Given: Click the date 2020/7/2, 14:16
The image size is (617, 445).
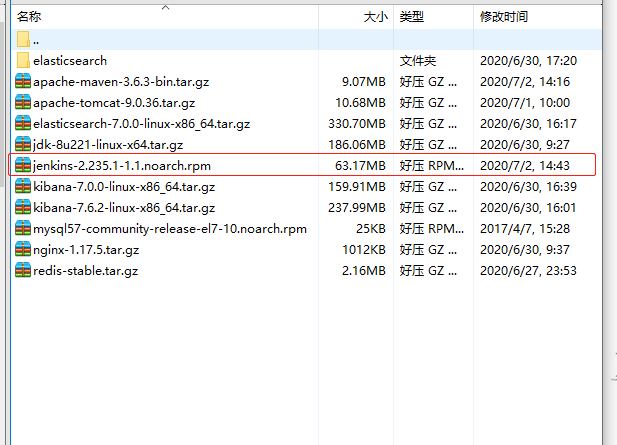Looking at the screenshot, I should click(x=525, y=82).
